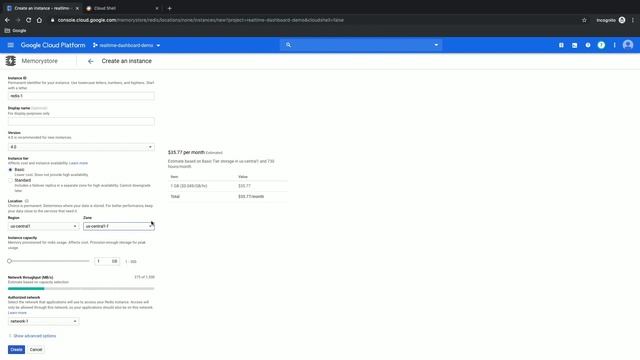Click the Total row in cost table

(x=228, y=196)
